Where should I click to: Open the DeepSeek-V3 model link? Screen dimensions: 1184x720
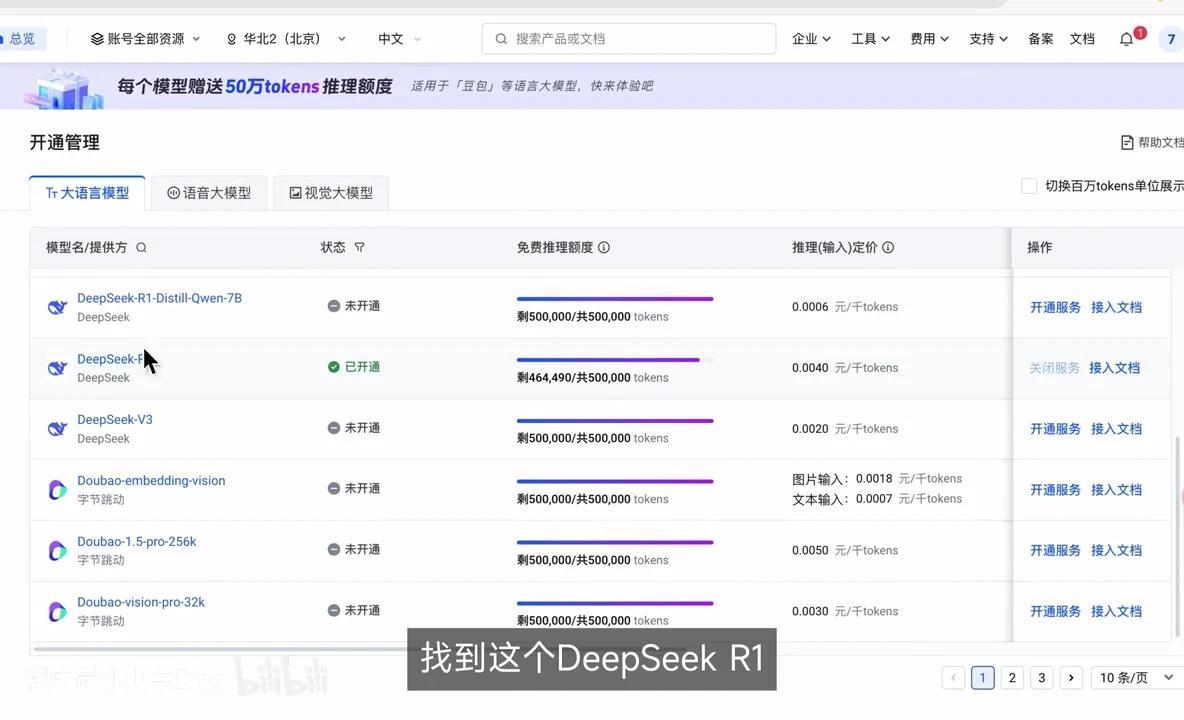(115, 420)
